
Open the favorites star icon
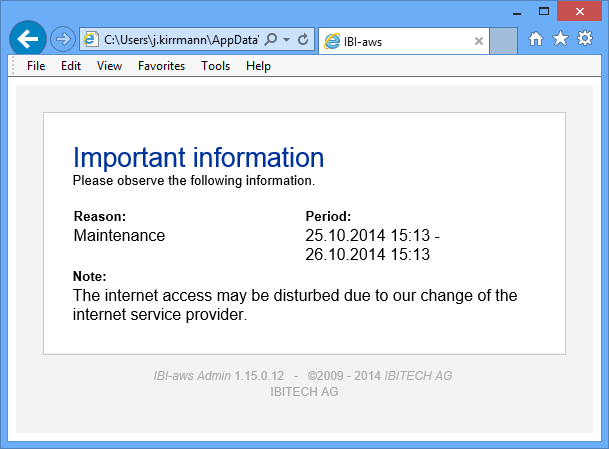(x=560, y=39)
